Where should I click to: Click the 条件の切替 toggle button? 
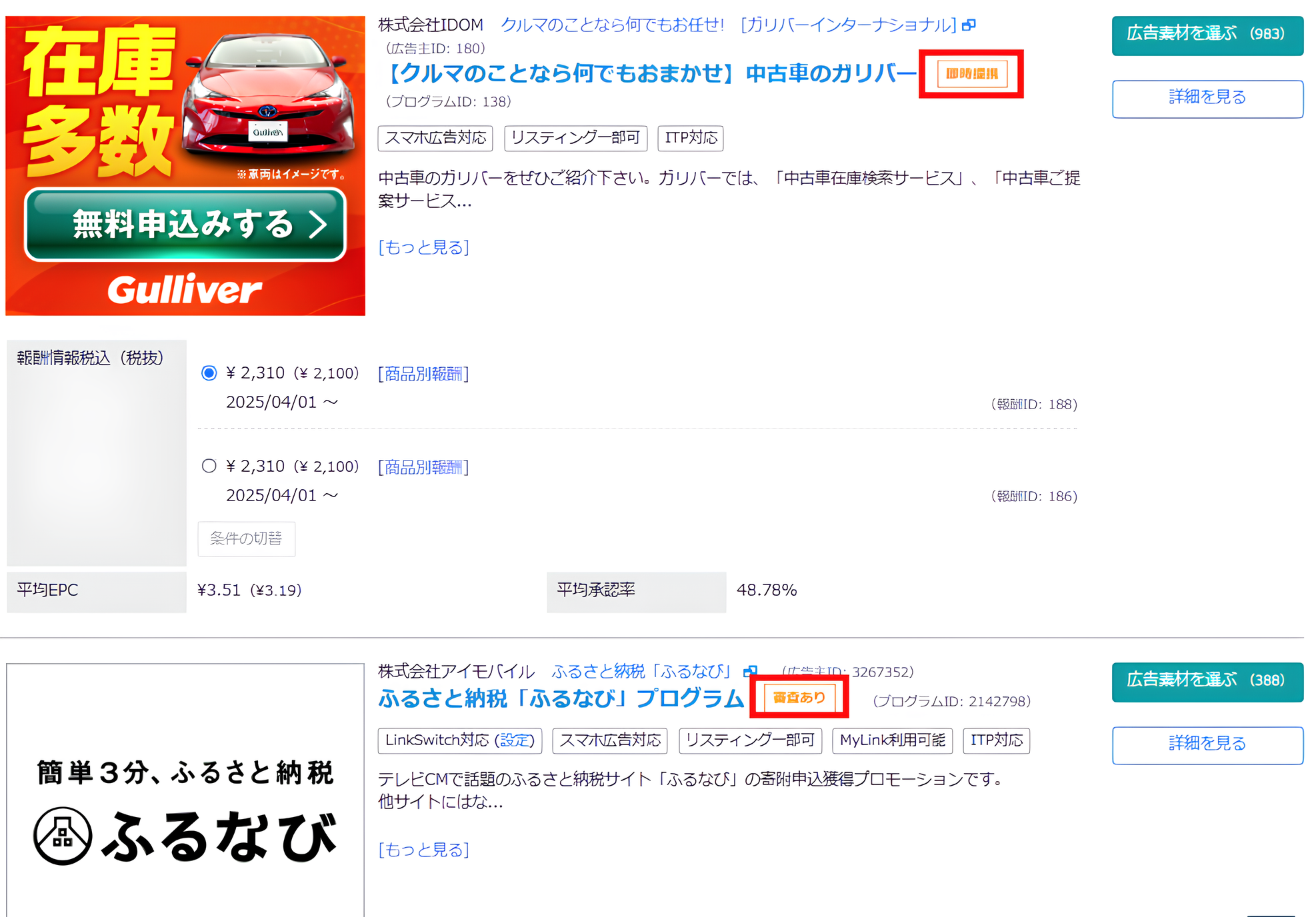246,539
